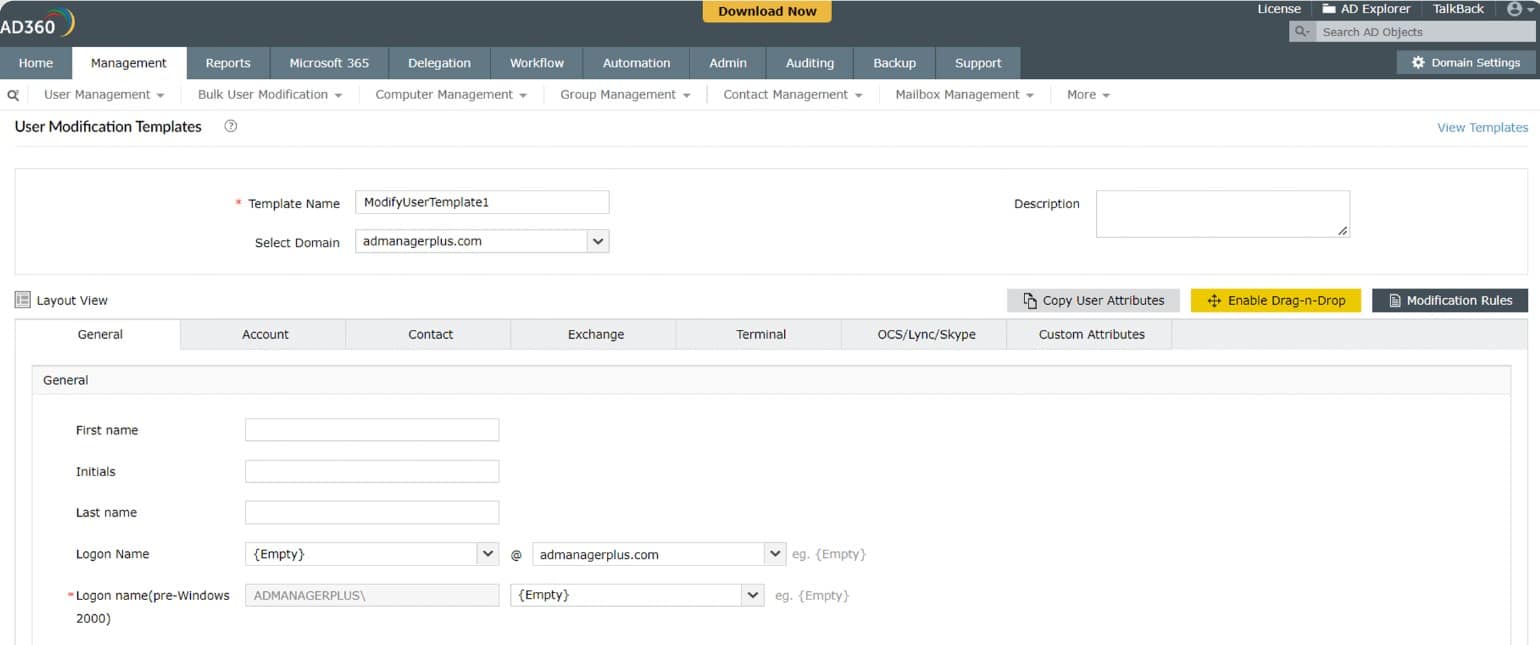Click the copy icon on Copy User Attributes
Image resolution: width=1540 pixels, height=645 pixels.
(x=1030, y=301)
